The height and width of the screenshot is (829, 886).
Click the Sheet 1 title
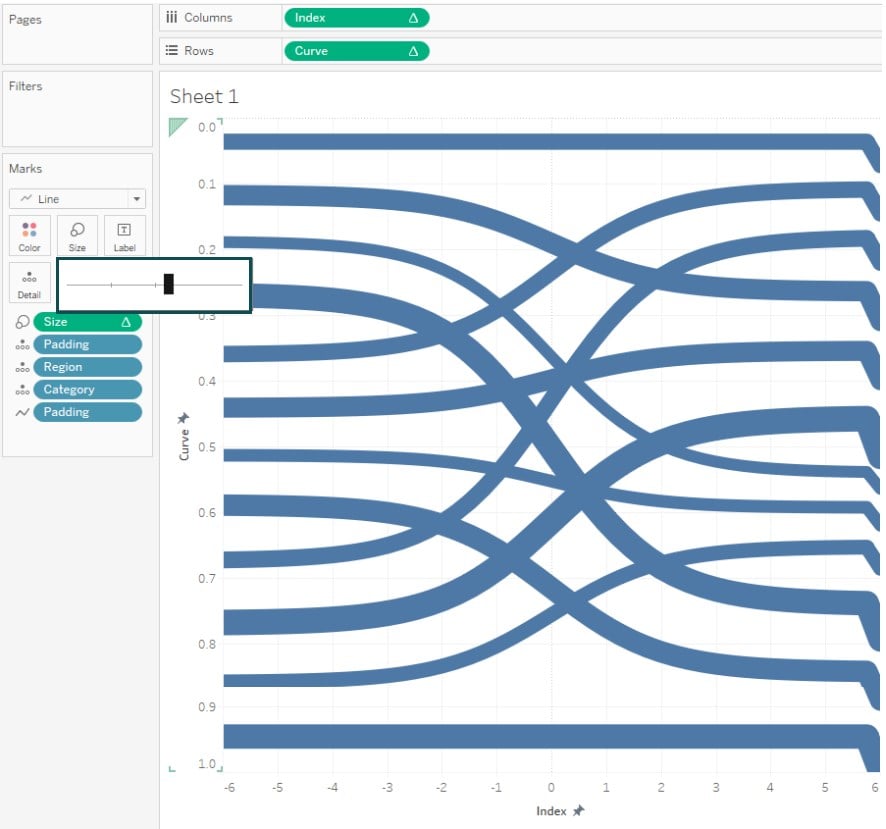pos(204,97)
